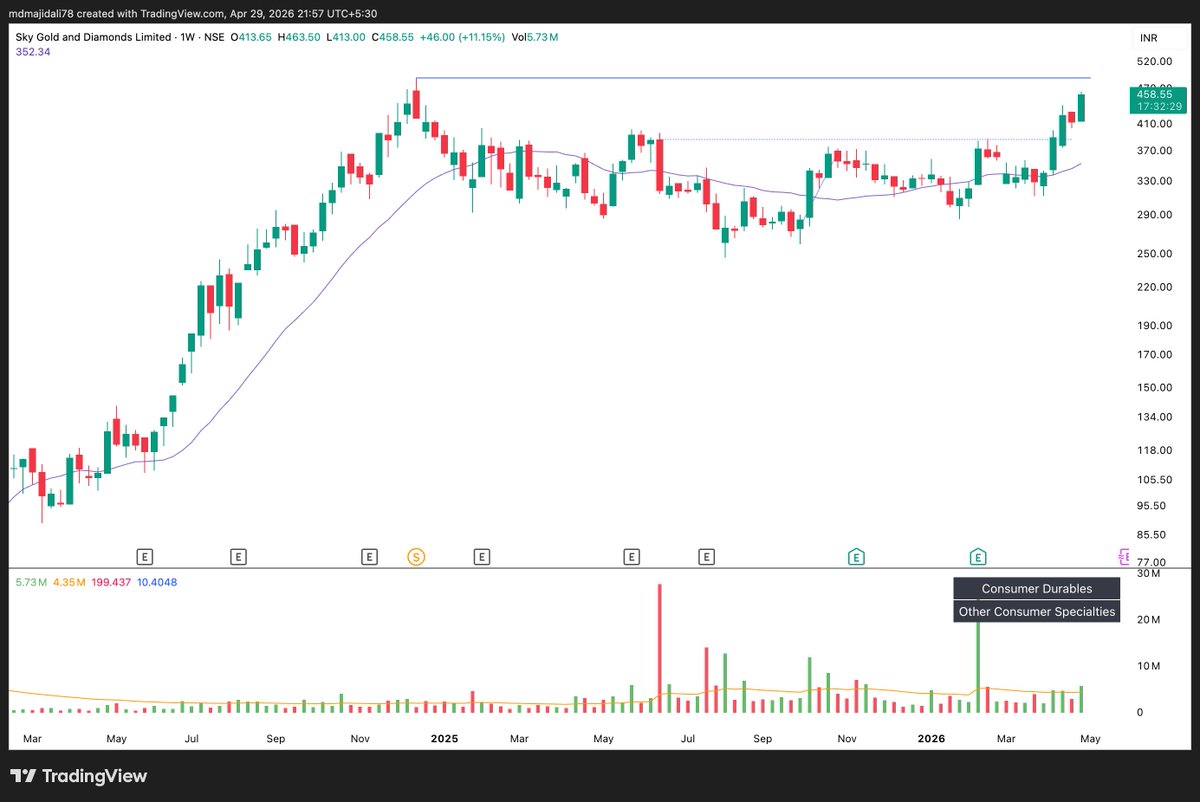Image resolution: width=1200 pixels, height=802 pixels.
Task: Select the solid blue horizontal resistance line
Action: (x=753, y=78)
